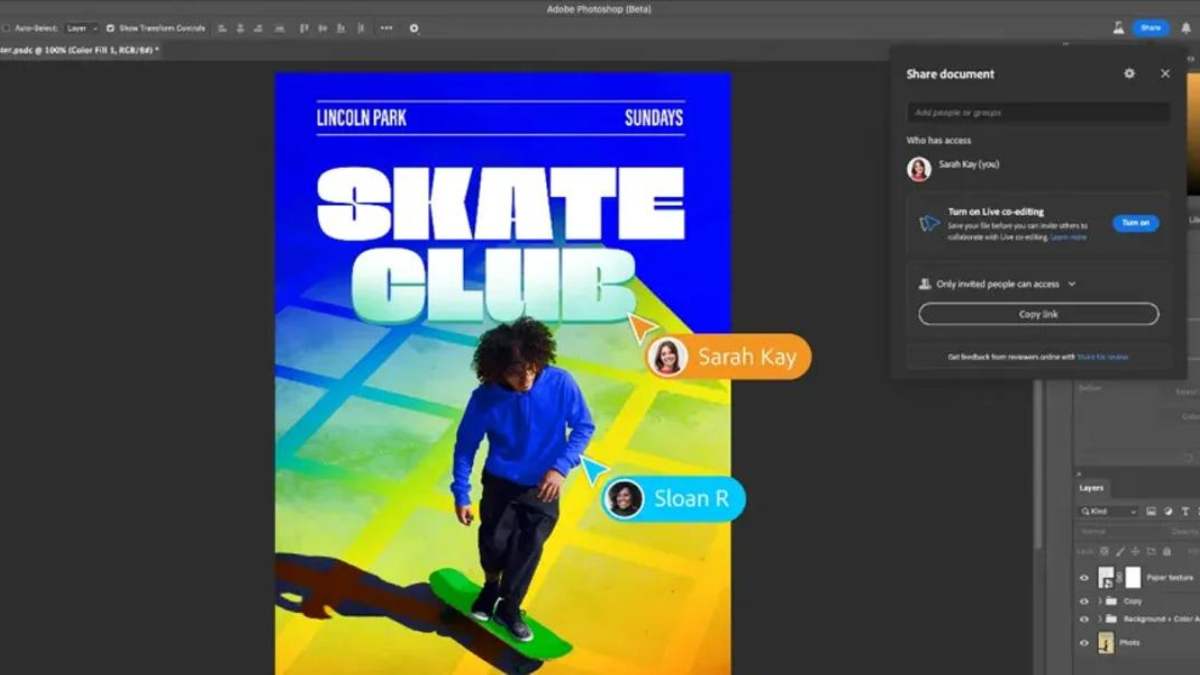Open Share document settings gear

click(x=1129, y=73)
